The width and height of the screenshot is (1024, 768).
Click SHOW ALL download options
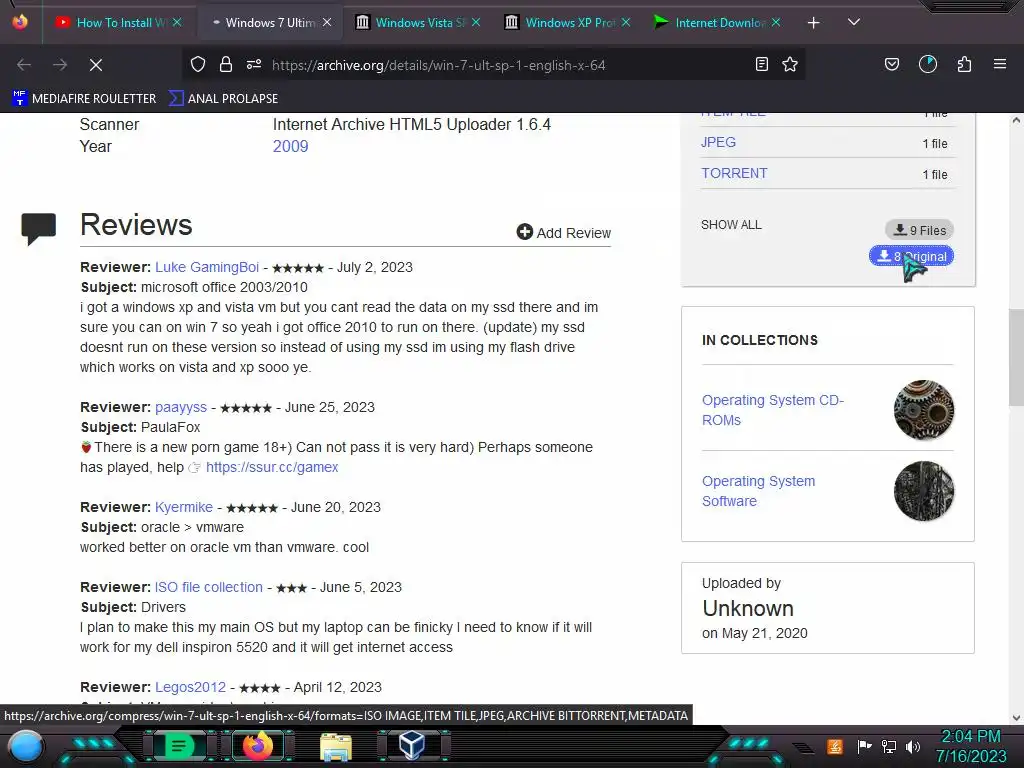[731, 225]
